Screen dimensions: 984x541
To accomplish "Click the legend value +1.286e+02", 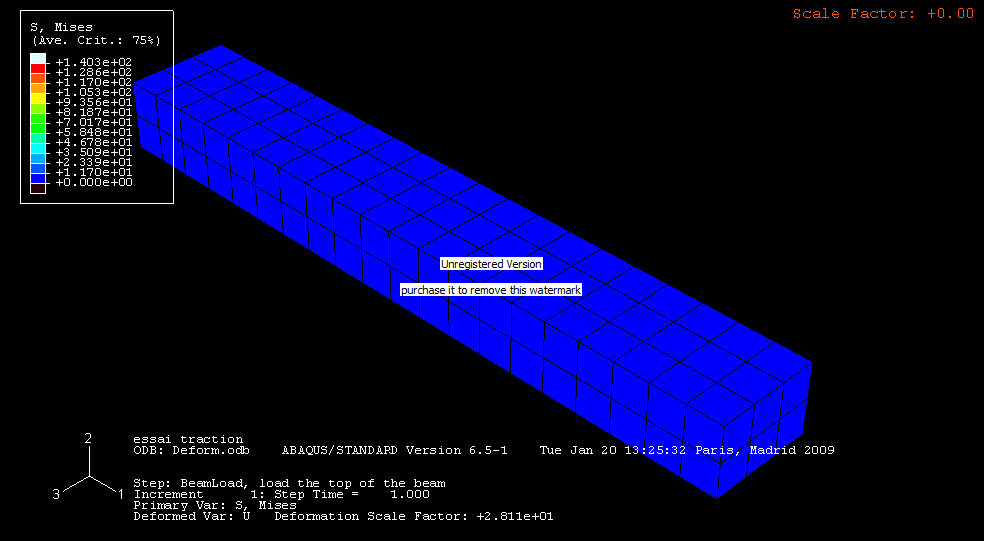I will (94, 72).
